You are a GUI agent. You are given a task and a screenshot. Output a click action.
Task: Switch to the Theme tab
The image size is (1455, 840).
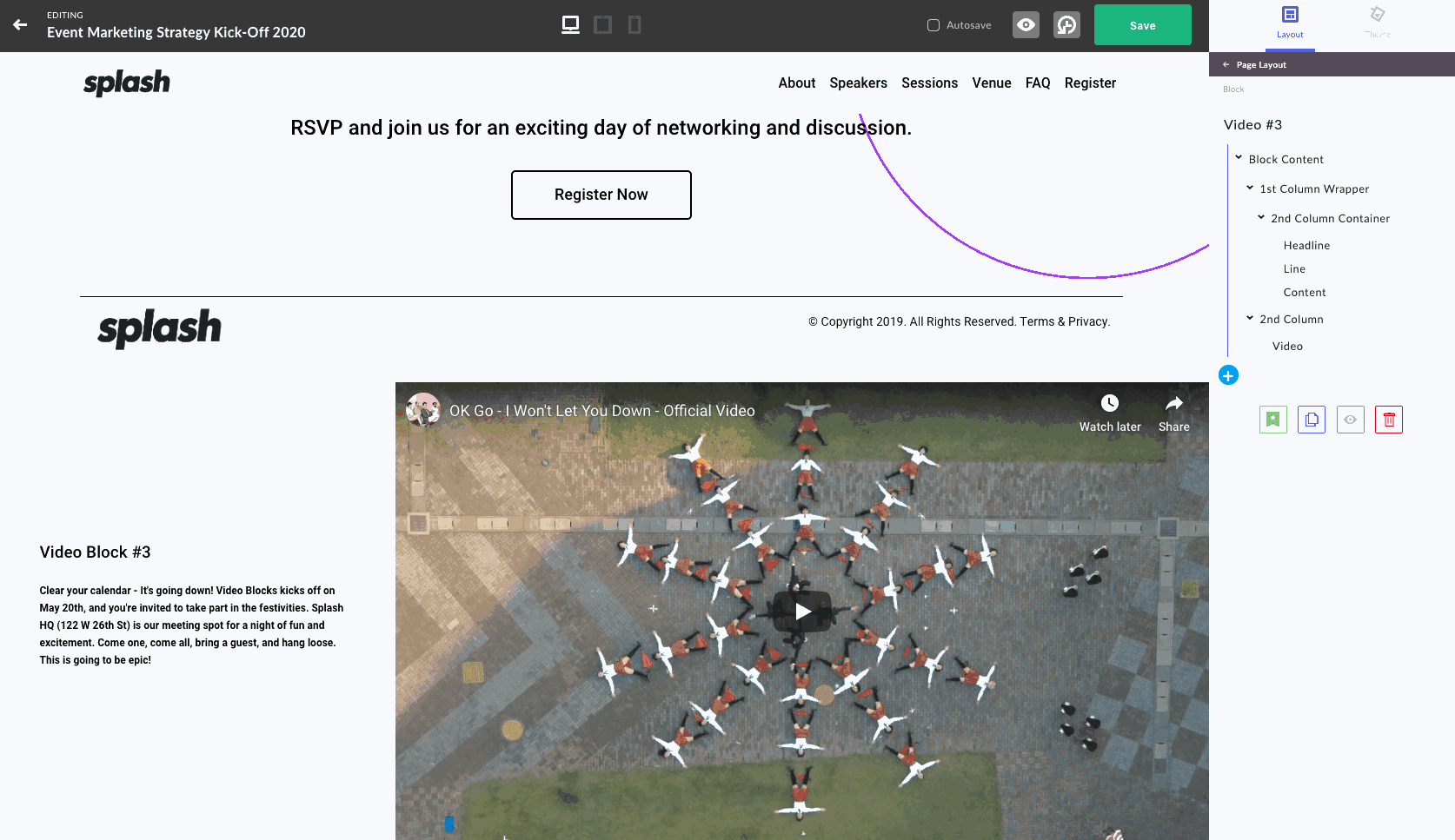(1378, 23)
